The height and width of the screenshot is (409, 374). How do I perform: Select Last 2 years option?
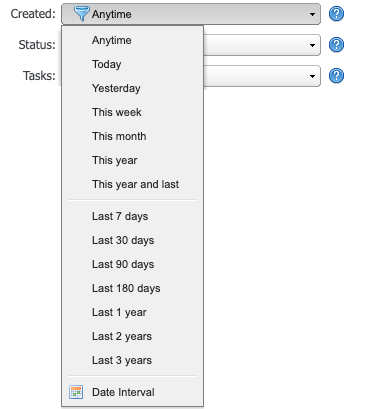132,336
